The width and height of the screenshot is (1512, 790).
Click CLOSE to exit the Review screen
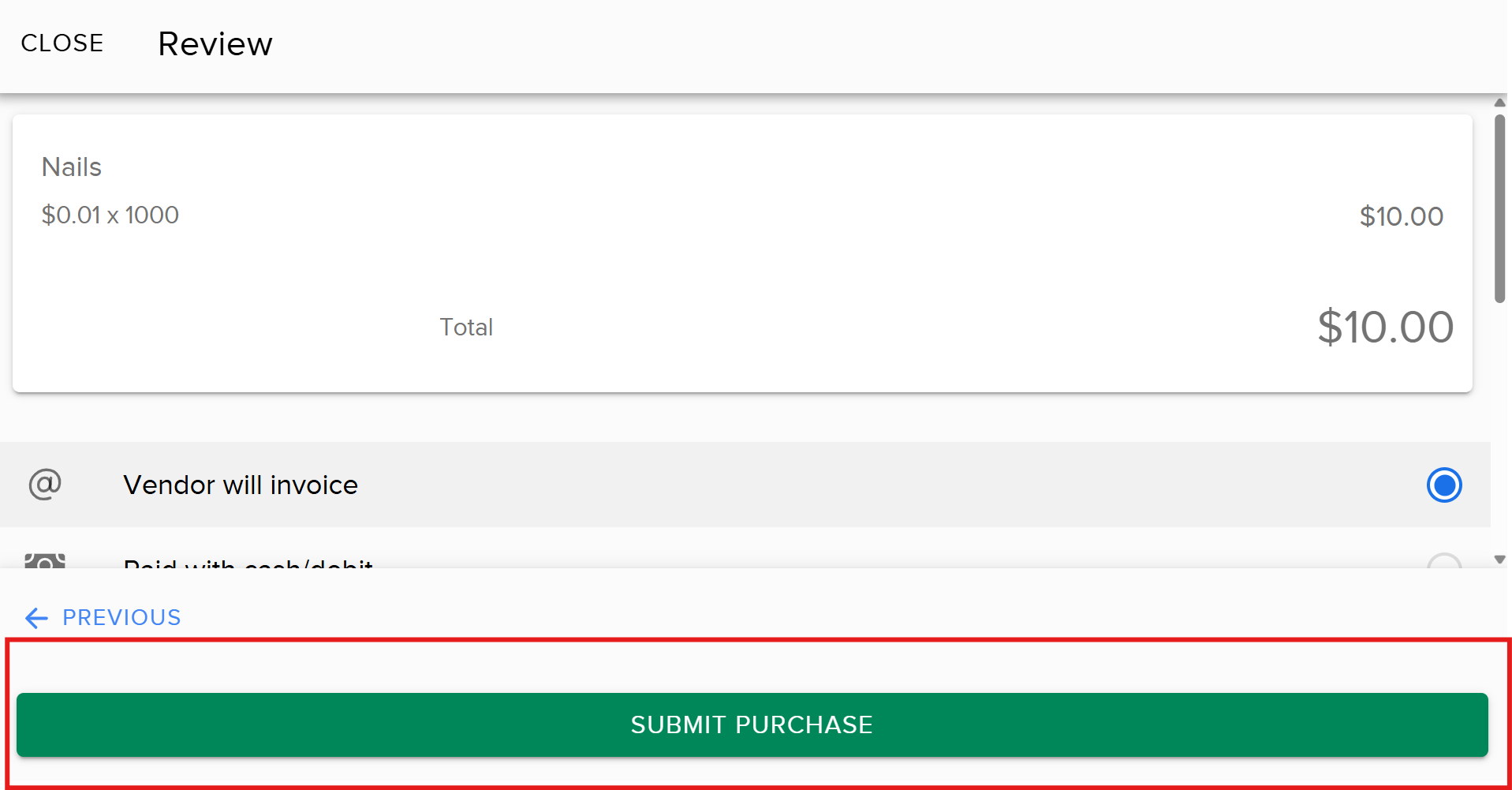tap(62, 43)
